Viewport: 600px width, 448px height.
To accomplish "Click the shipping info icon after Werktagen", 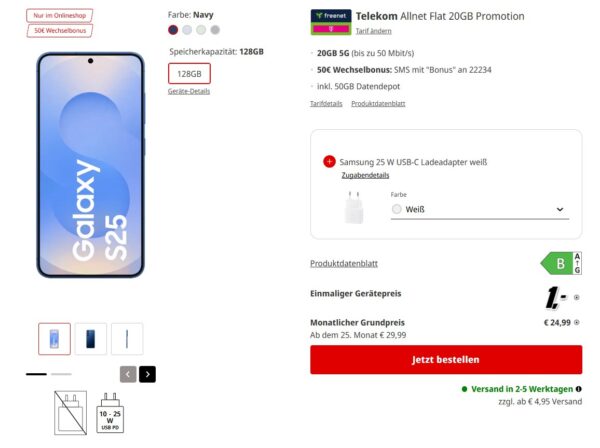I will coord(579,389).
